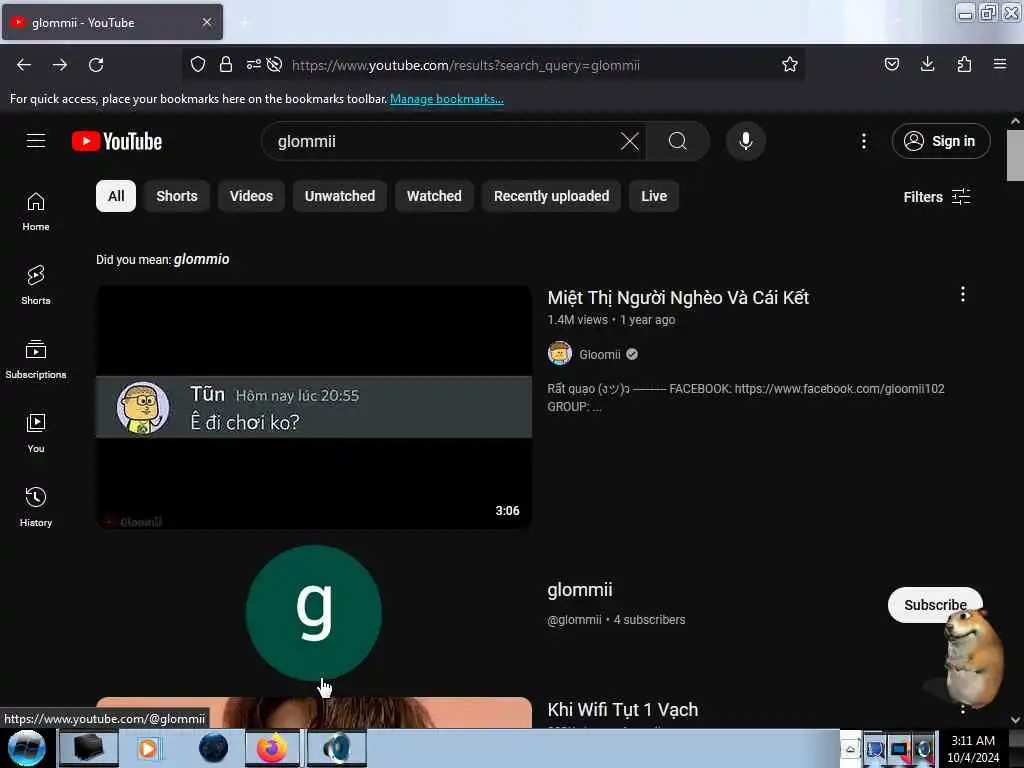This screenshot has width=1024, height=768.
Task: Click @glommii handle text
Action: pyautogui.click(x=574, y=620)
